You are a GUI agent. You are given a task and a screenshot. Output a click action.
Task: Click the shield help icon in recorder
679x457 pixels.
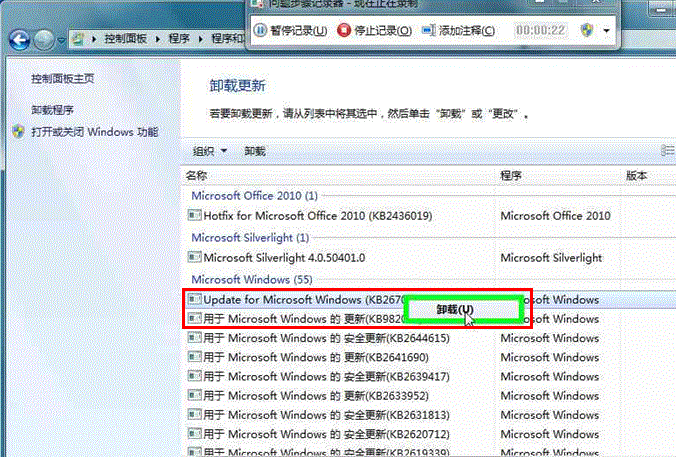pos(587,30)
